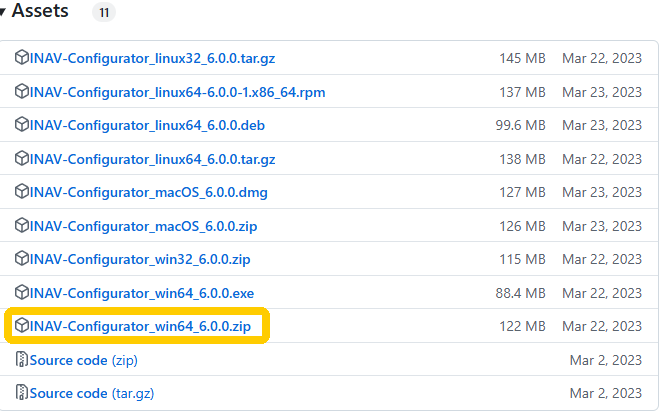Click the 99.6 MB size text

[x=520, y=125]
